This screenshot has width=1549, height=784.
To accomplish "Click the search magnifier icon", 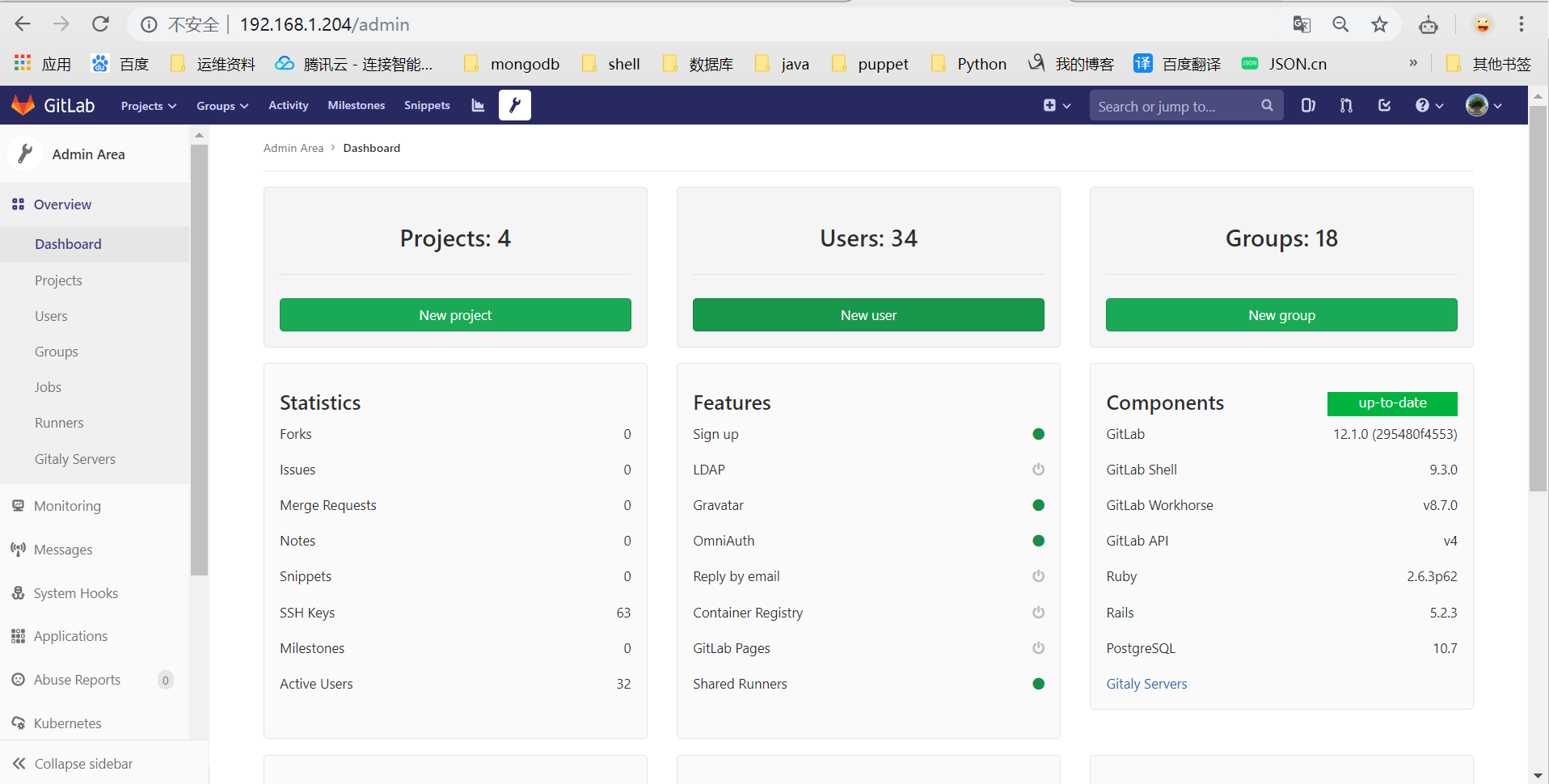I will pos(1267,106).
